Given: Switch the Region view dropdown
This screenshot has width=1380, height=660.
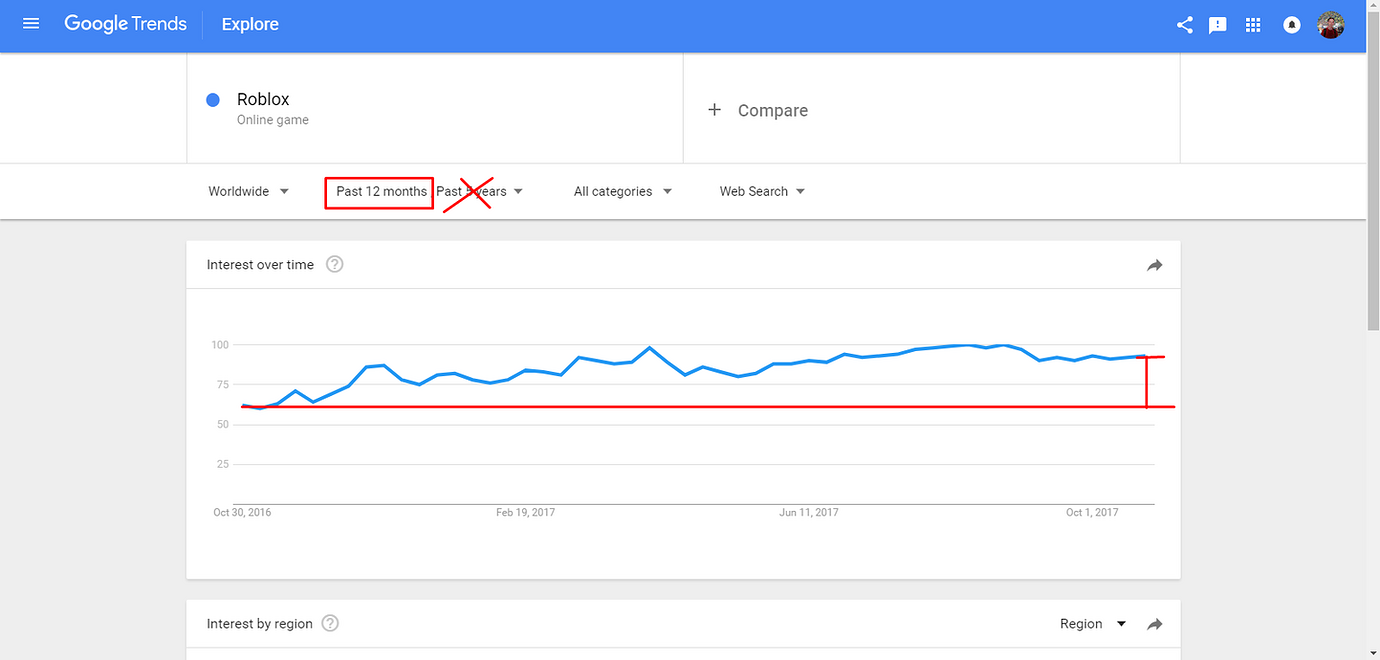Looking at the screenshot, I should (1092, 624).
